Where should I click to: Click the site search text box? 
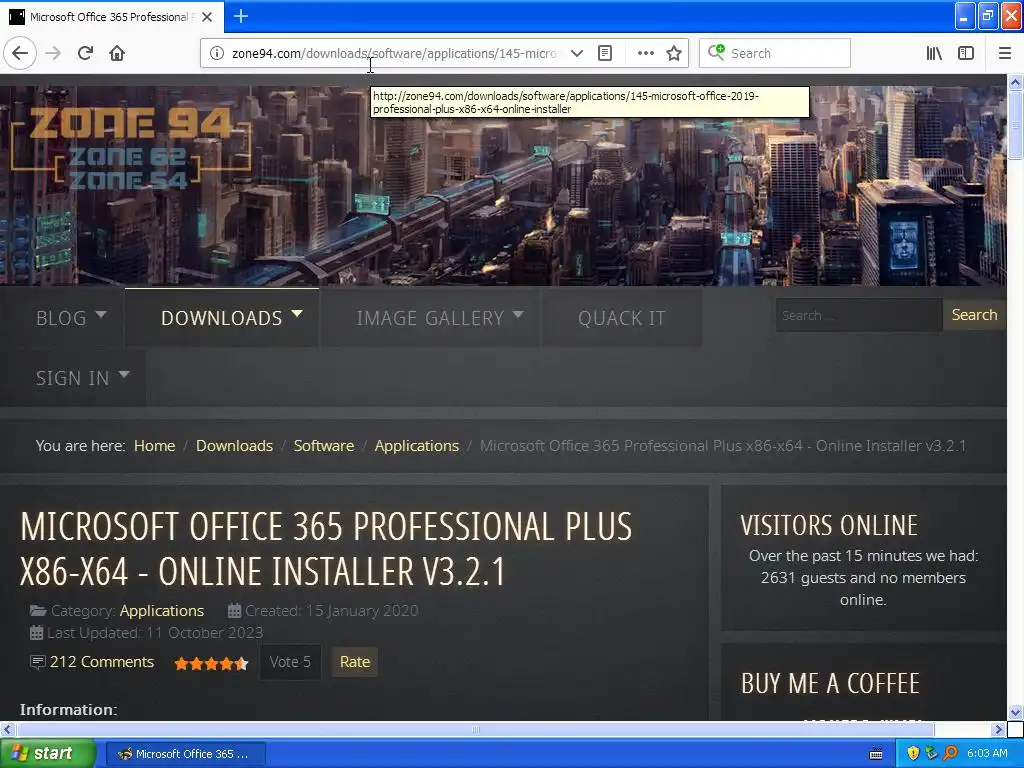coord(859,315)
